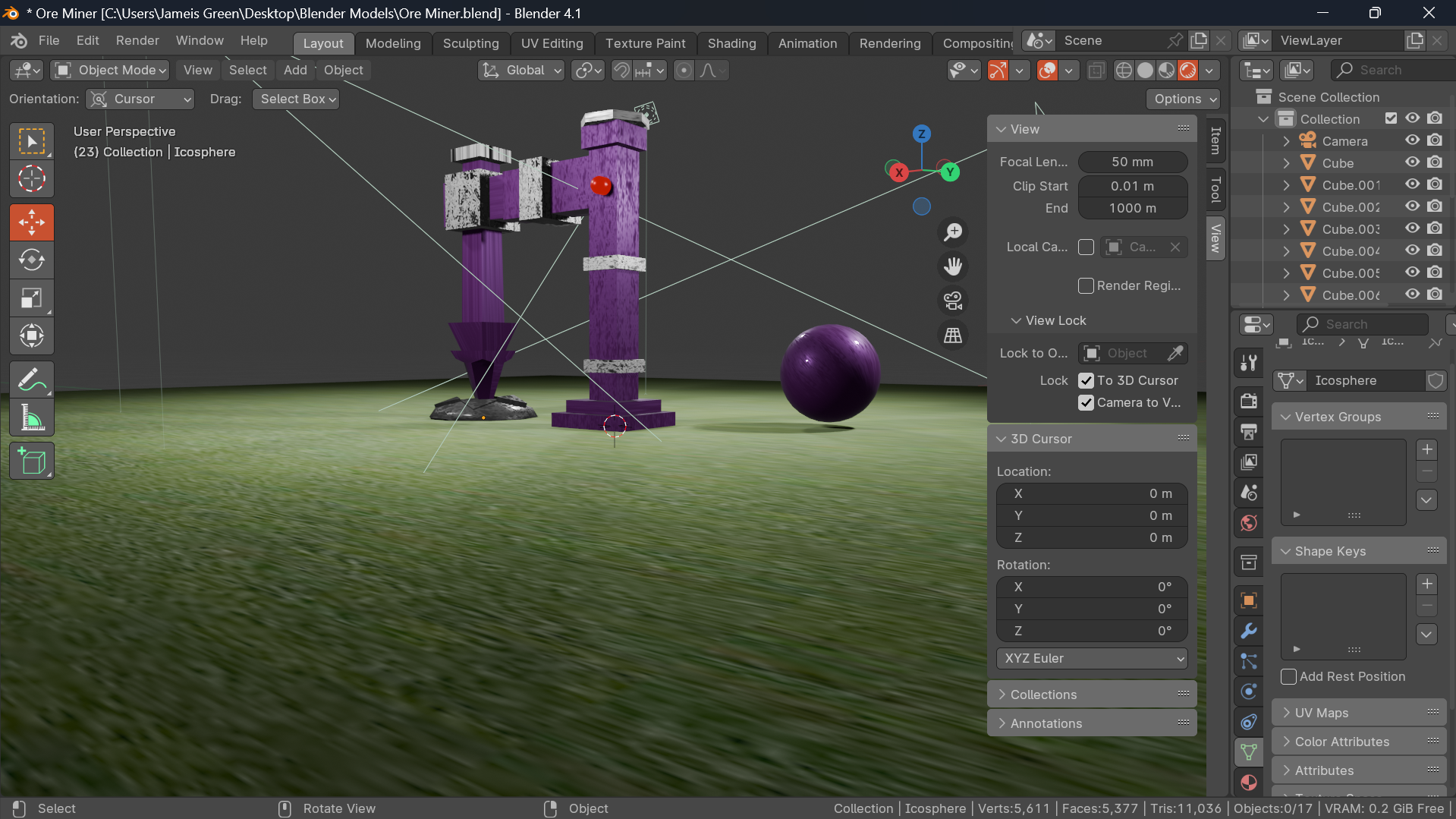Screen dimensions: 1456x819
Task: Open the Modifiers wrench properties tab
Action: [x=1249, y=631]
